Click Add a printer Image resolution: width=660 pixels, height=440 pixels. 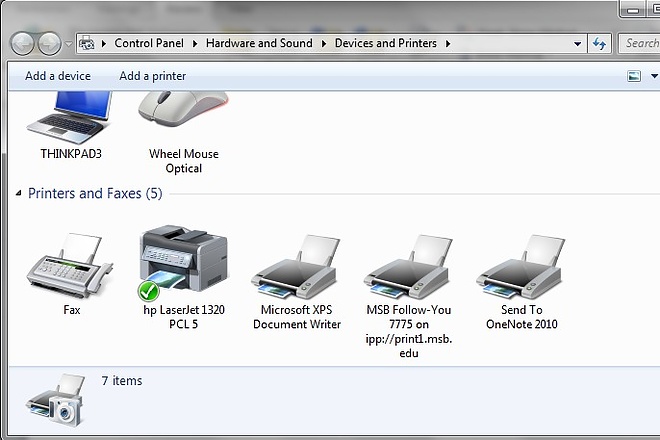152,76
